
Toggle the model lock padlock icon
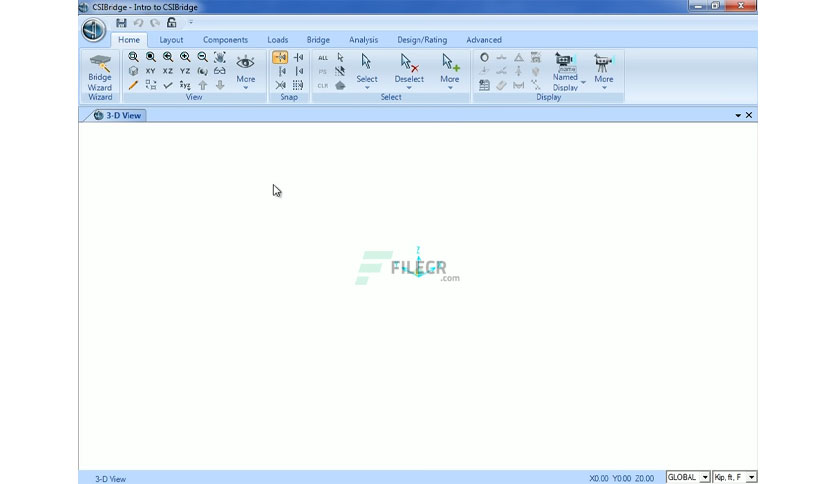pyautogui.click(x=172, y=22)
